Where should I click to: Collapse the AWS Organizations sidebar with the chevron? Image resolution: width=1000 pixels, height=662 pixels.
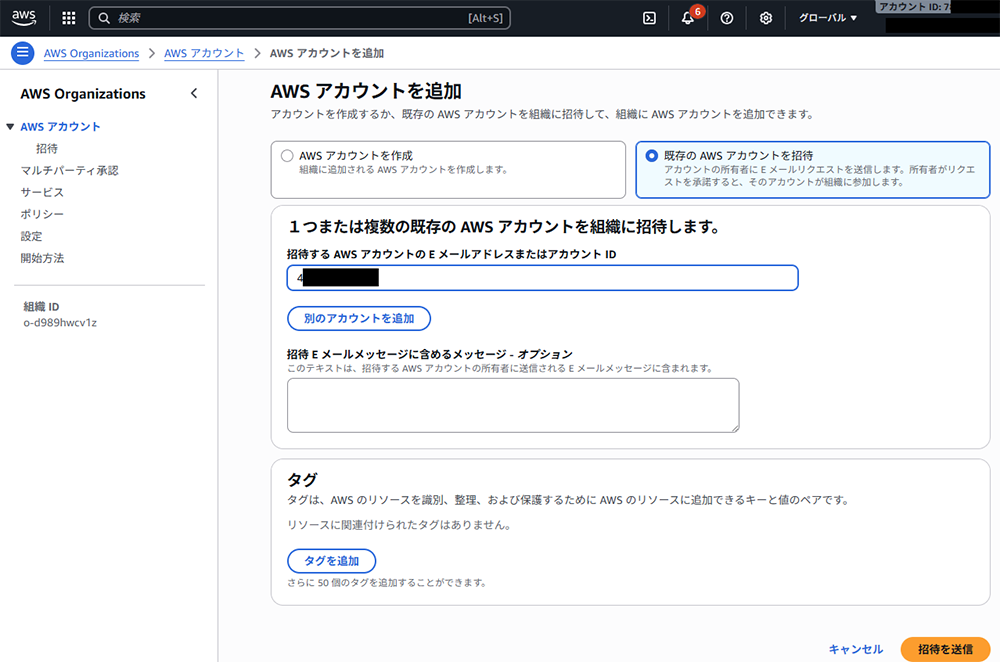click(x=194, y=93)
